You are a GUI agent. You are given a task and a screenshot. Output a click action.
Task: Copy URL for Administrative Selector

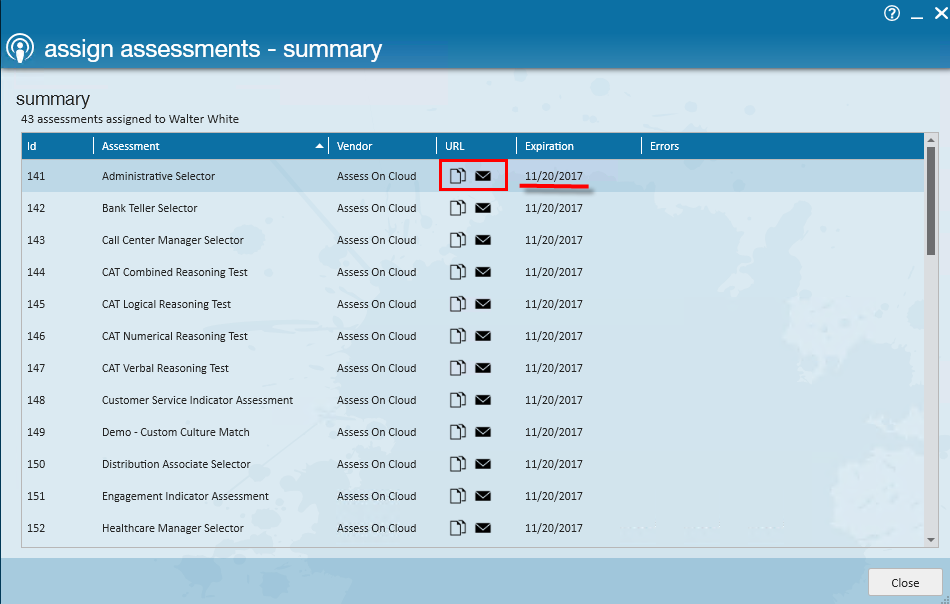(457, 176)
